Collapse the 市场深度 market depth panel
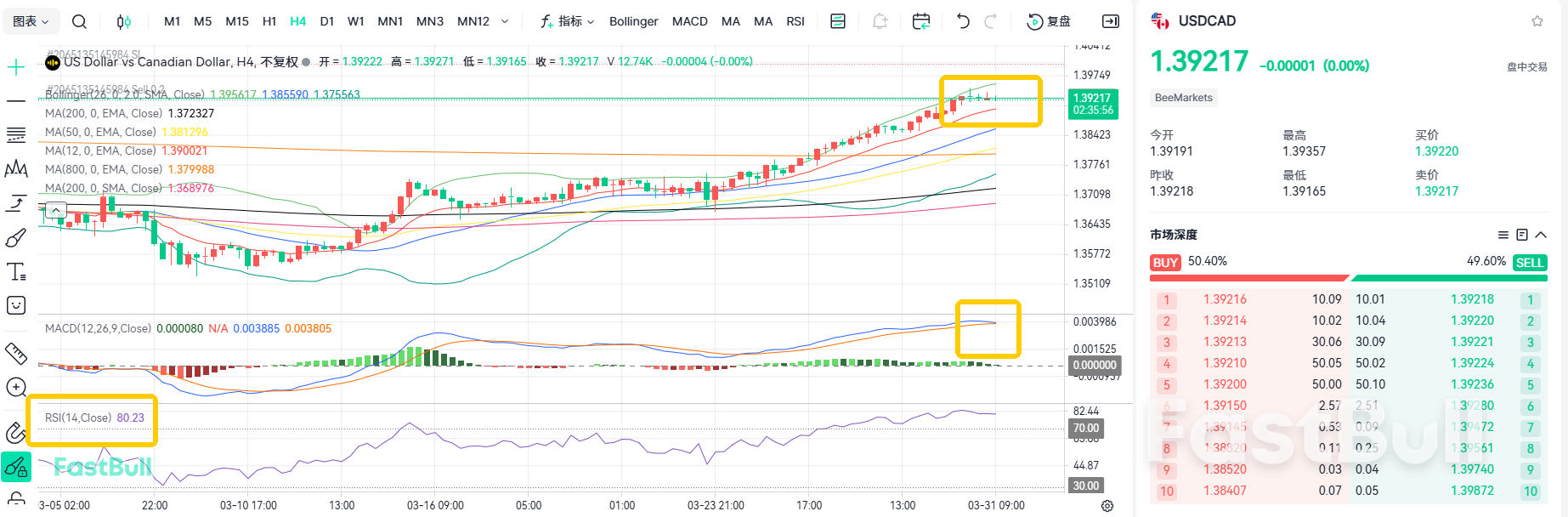 click(1541, 235)
